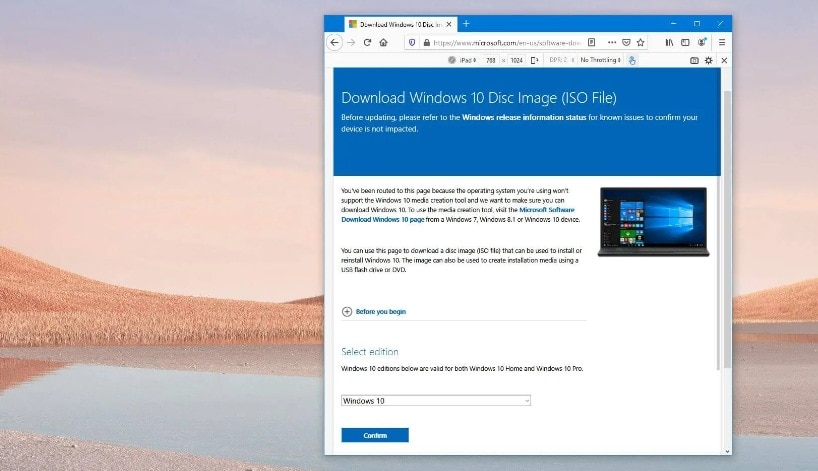Image resolution: width=818 pixels, height=471 pixels.
Task: Open the No Throttling dropdown
Action: tap(600, 60)
